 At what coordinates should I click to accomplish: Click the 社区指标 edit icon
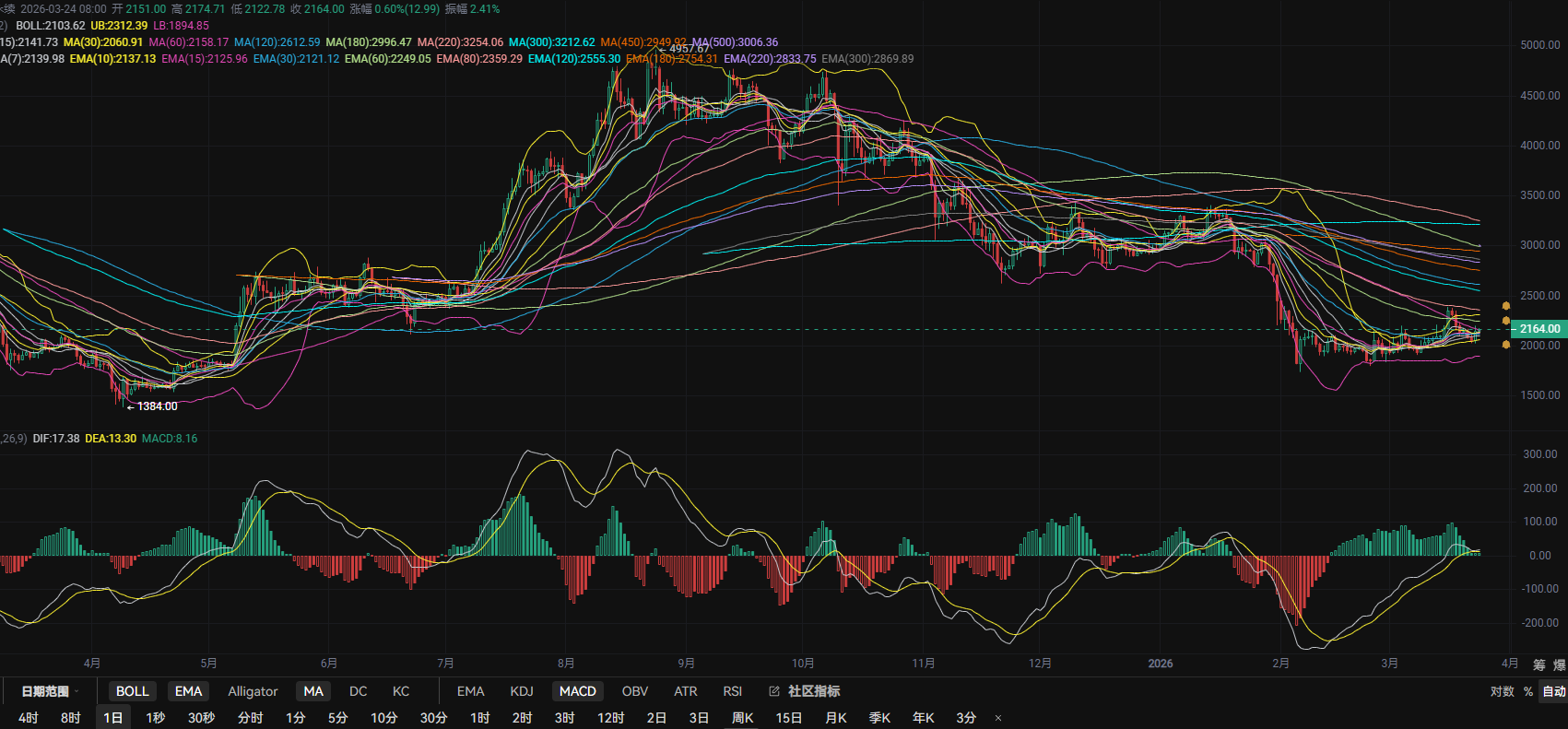pos(774,691)
